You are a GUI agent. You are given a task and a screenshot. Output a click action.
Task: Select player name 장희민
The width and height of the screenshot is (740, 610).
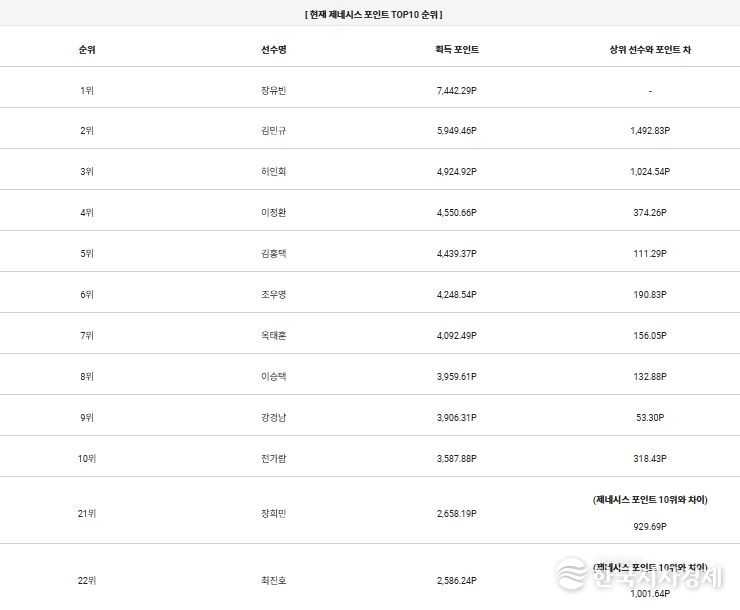[x=273, y=513]
